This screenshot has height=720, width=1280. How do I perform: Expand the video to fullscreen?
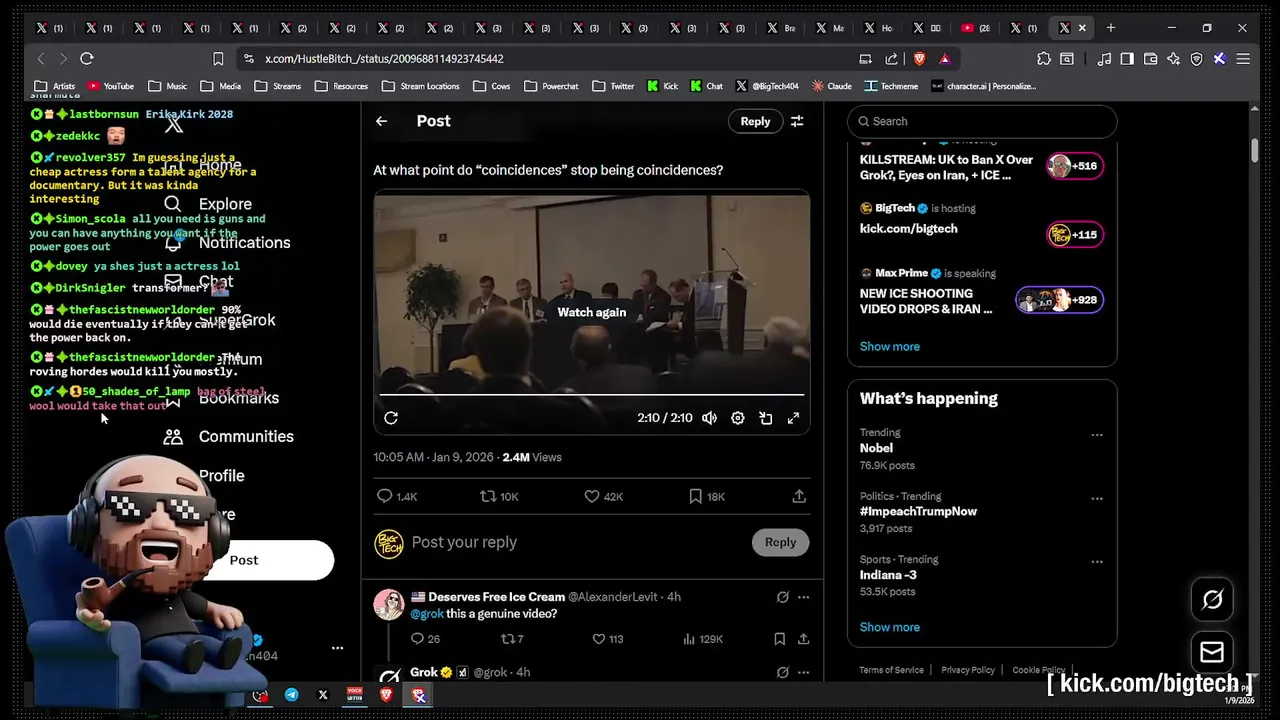[x=793, y=418]
